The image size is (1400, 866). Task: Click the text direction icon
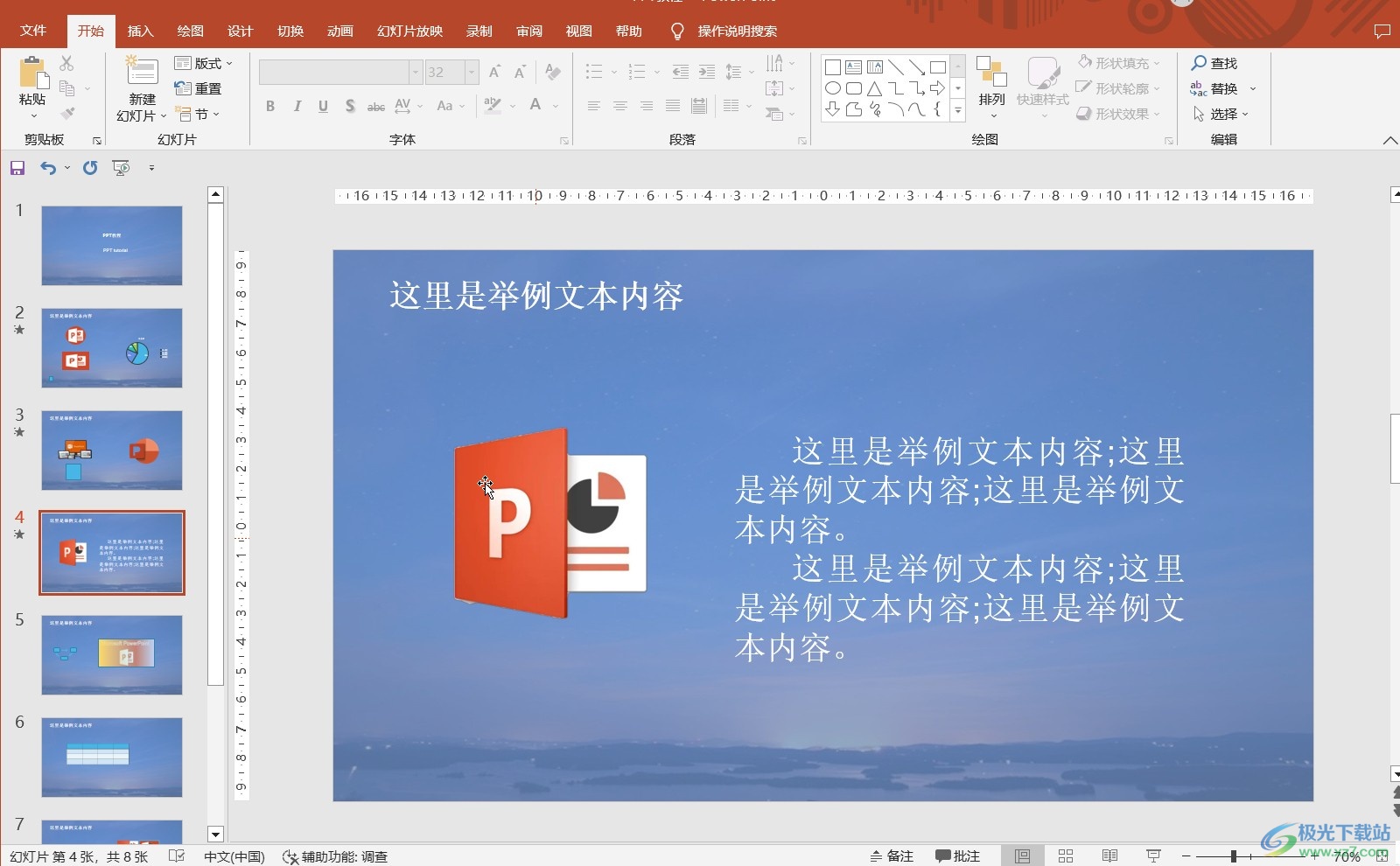click(x=774, y=63)
